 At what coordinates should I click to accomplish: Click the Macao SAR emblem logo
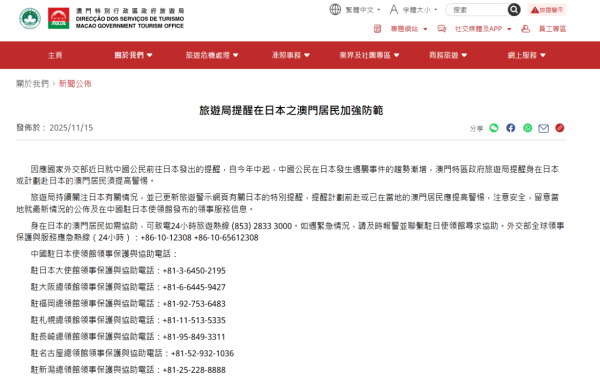tap(30, 18)
